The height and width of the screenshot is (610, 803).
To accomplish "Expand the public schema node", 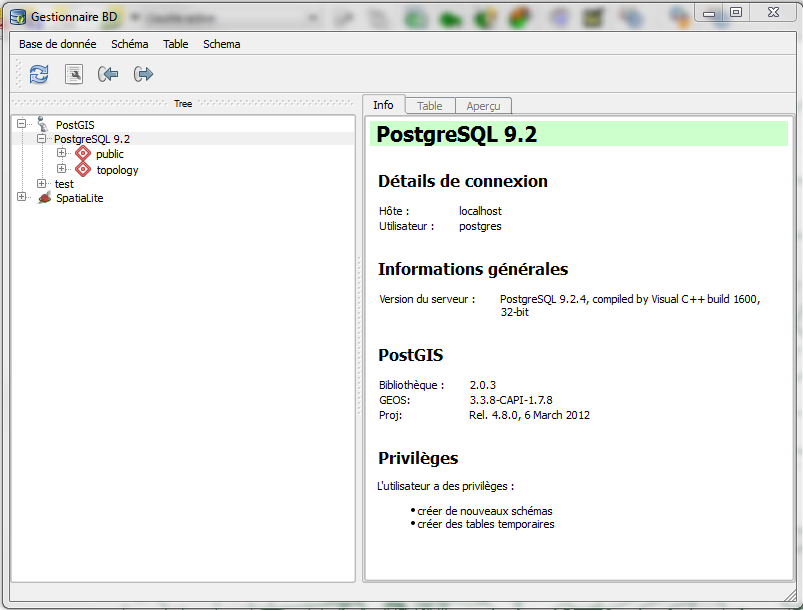I will coord(61,153).
